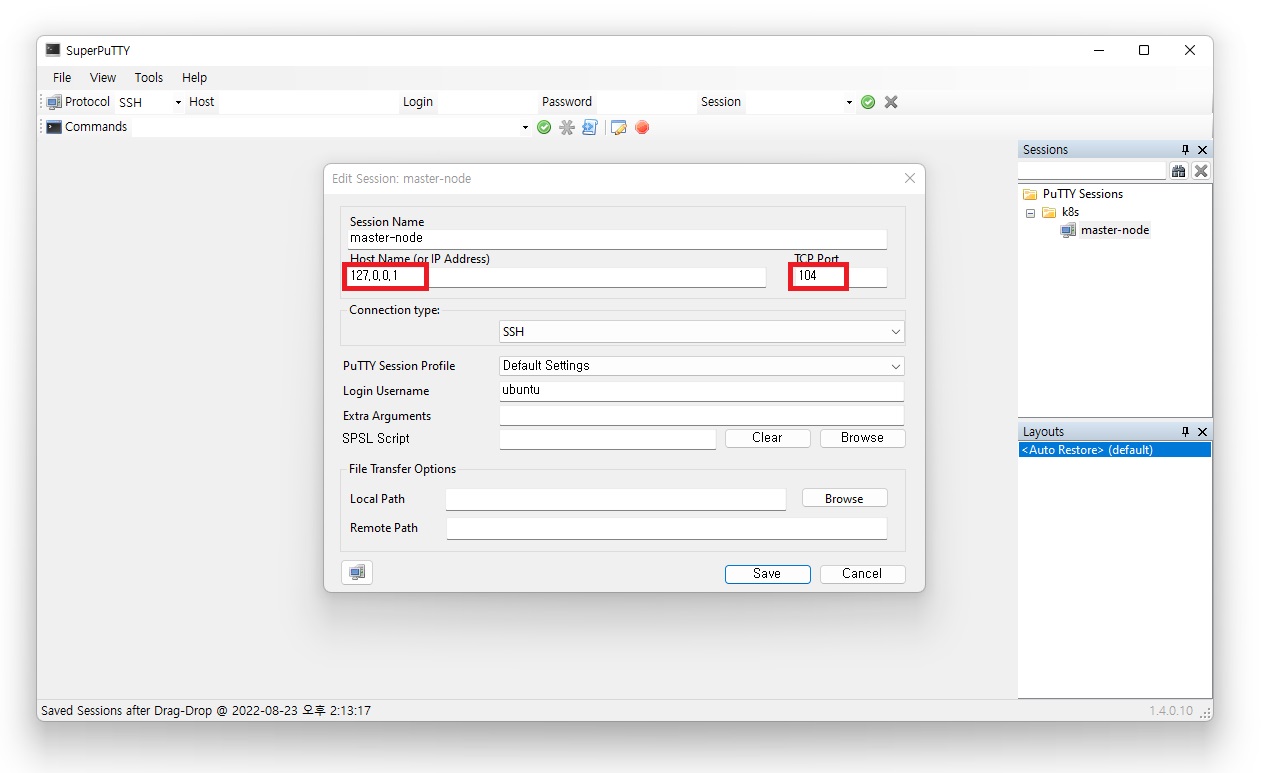Click the gray asterisk icon in Commands toolbar
This screenshot has width=1261, height=773.
pyautogui.click(x=567, y=127)
